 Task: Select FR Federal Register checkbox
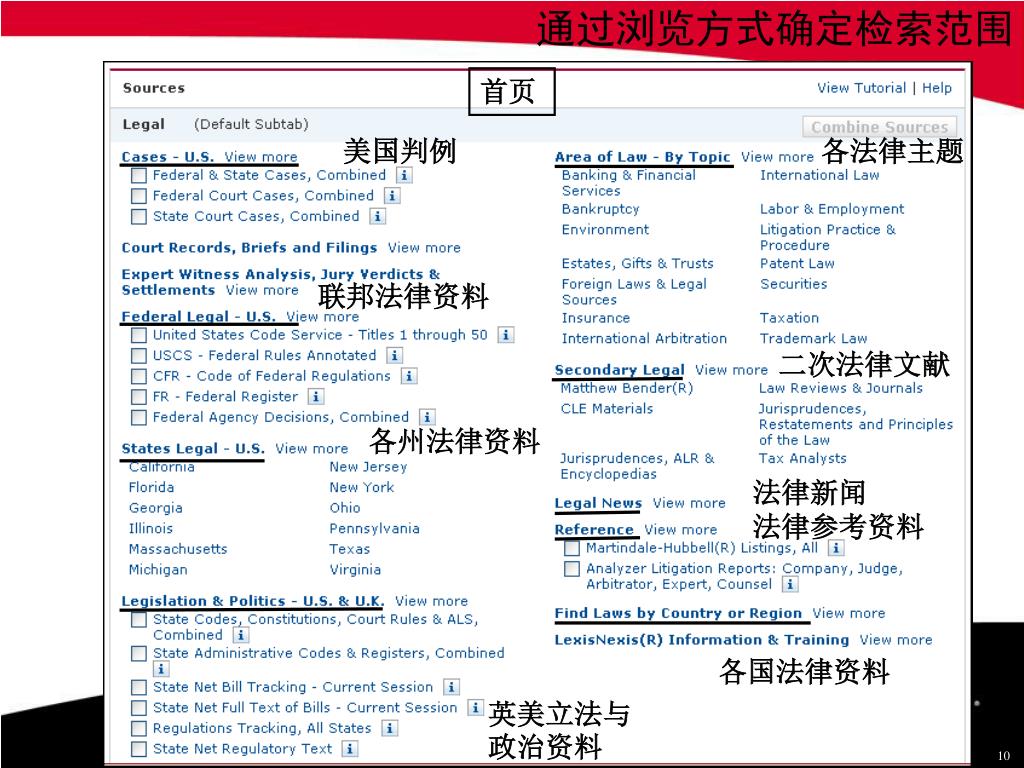pos(138,397)
